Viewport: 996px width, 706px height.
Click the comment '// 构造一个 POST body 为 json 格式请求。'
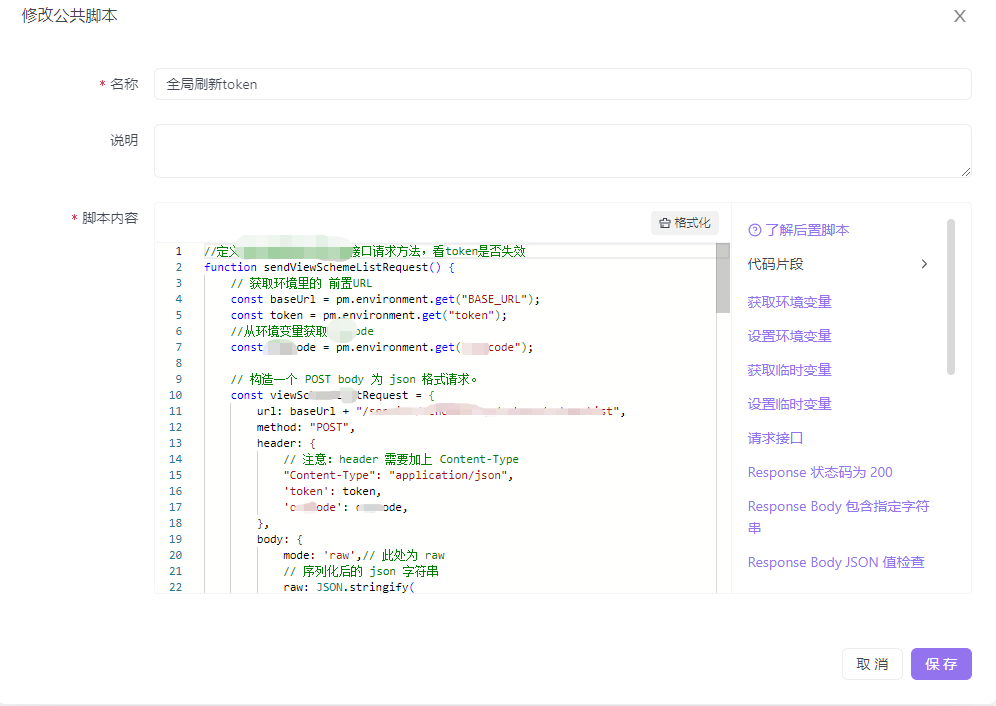354,379
